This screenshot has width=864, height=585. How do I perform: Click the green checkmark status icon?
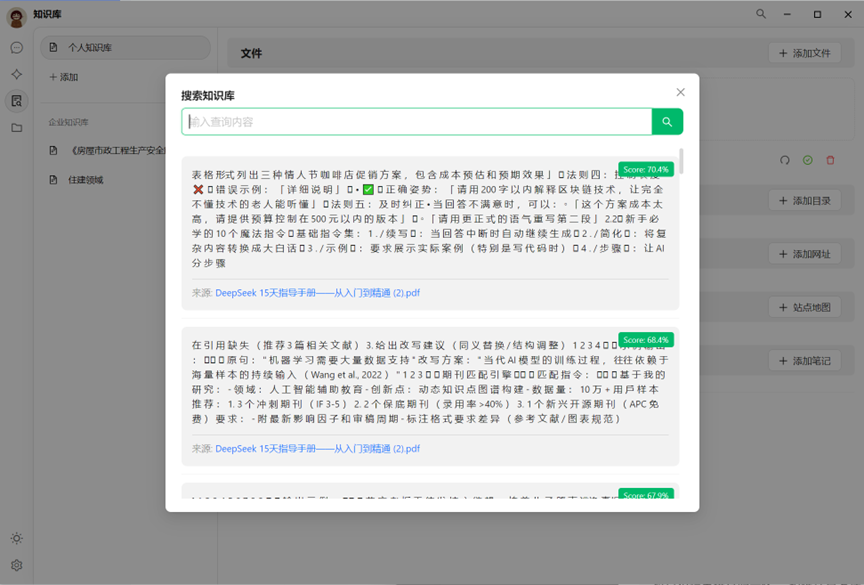click(807, 160)
